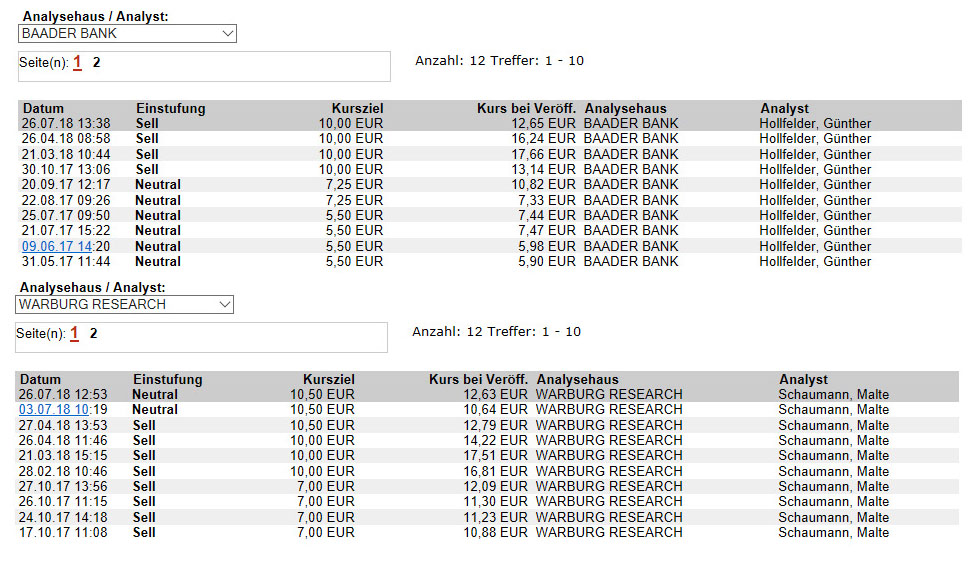Image resolution: width=970 pixels, height=580 pixels.
Task: Click date 30.10.17 13:06
Action: pos(66,169)
